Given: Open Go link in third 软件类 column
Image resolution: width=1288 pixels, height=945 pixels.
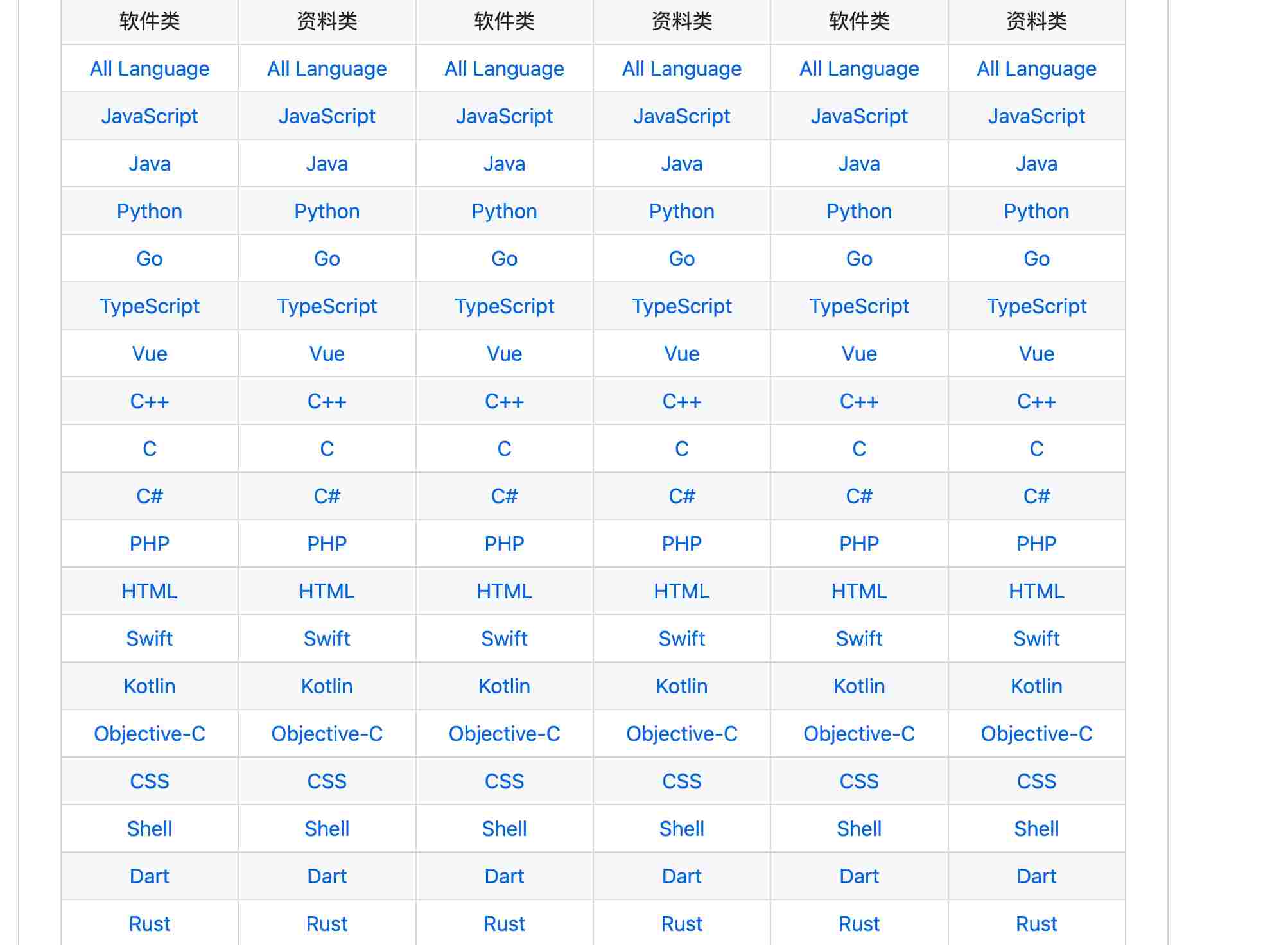Looking at the screenshot, I should coord(859,259).
